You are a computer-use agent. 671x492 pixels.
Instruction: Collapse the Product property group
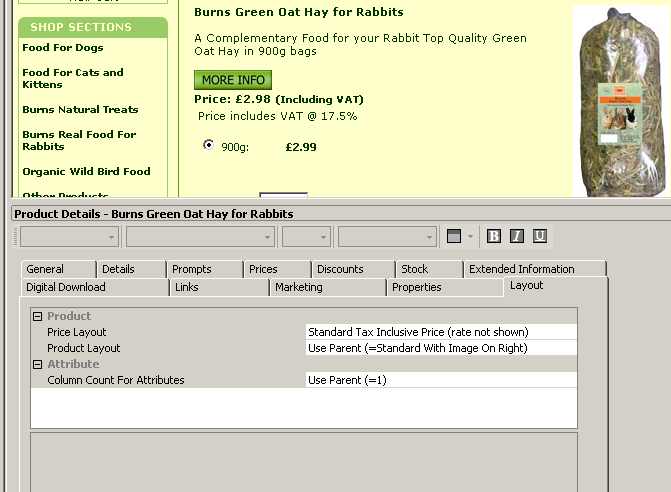pyautogui.click(x=37, y=316)
